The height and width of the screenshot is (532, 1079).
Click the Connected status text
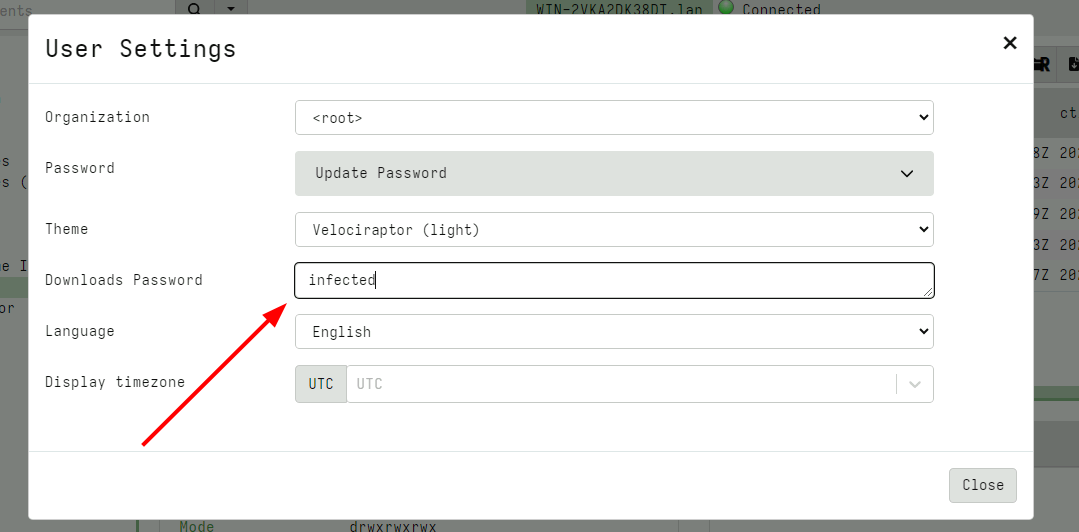pos(781,9)
